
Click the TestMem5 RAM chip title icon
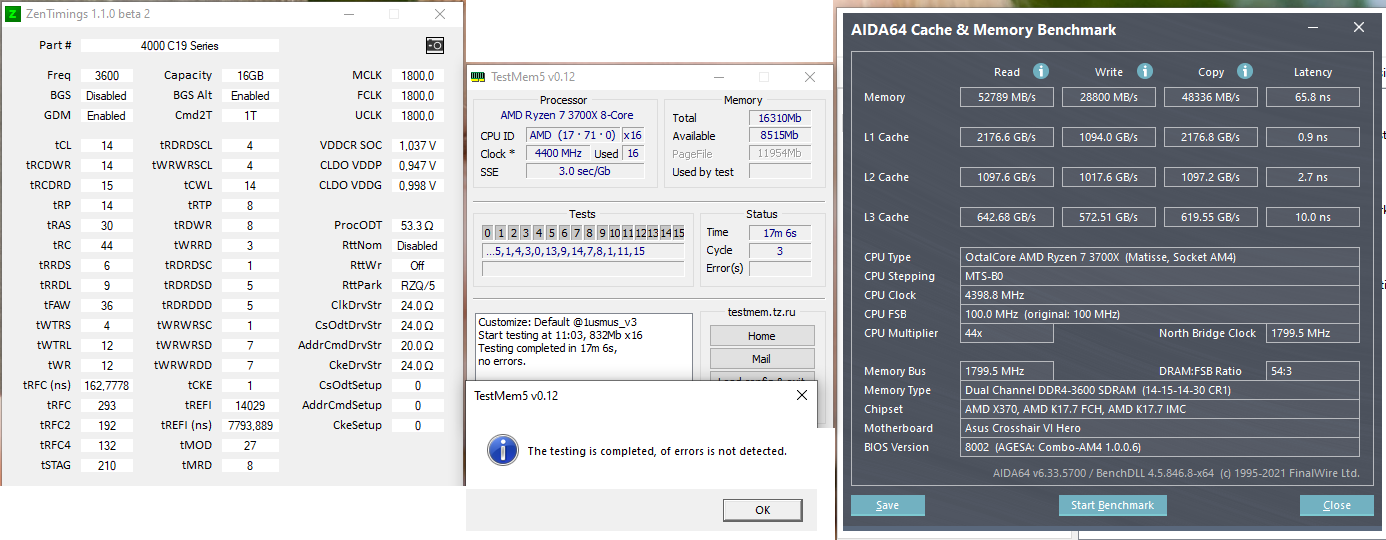coord(479,77)
